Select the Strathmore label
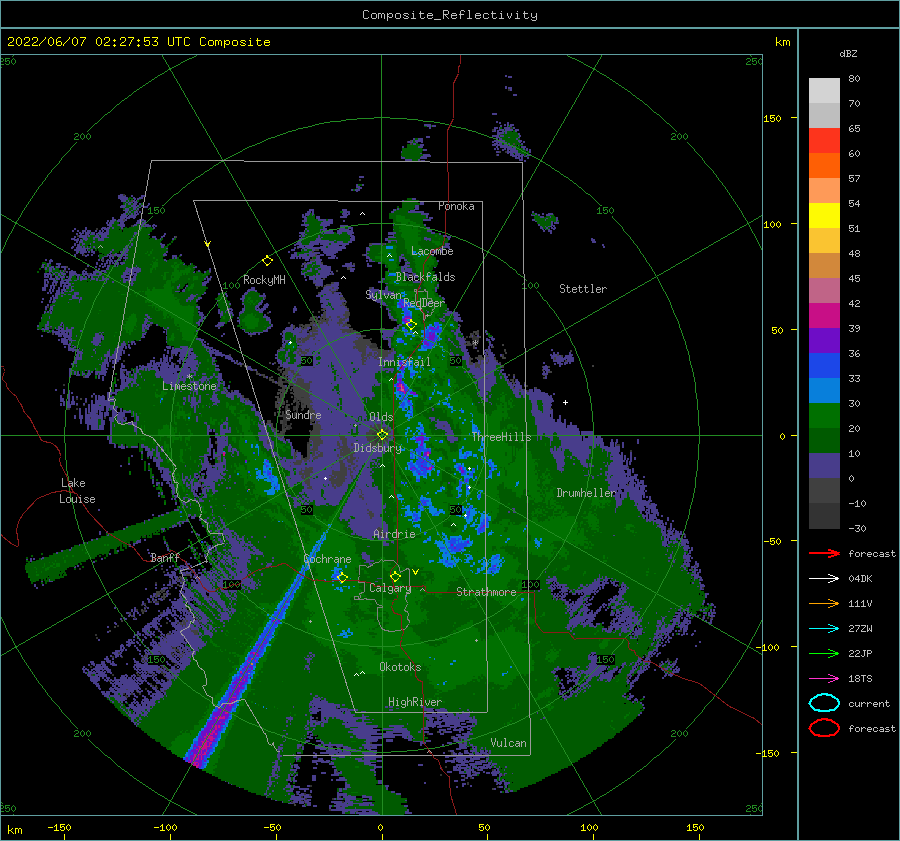900x841 pixels. pyautogui.click(x=486, y=592)
